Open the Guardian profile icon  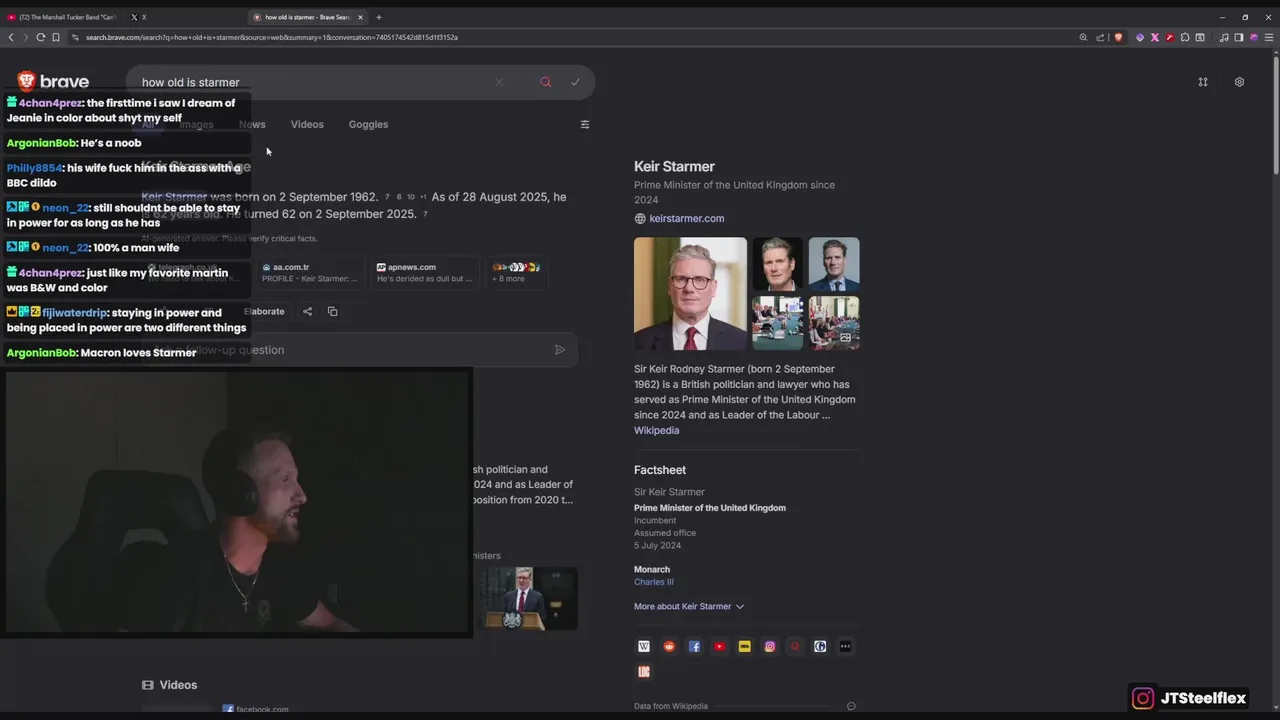pyautogui.click(x=820, y=647)
